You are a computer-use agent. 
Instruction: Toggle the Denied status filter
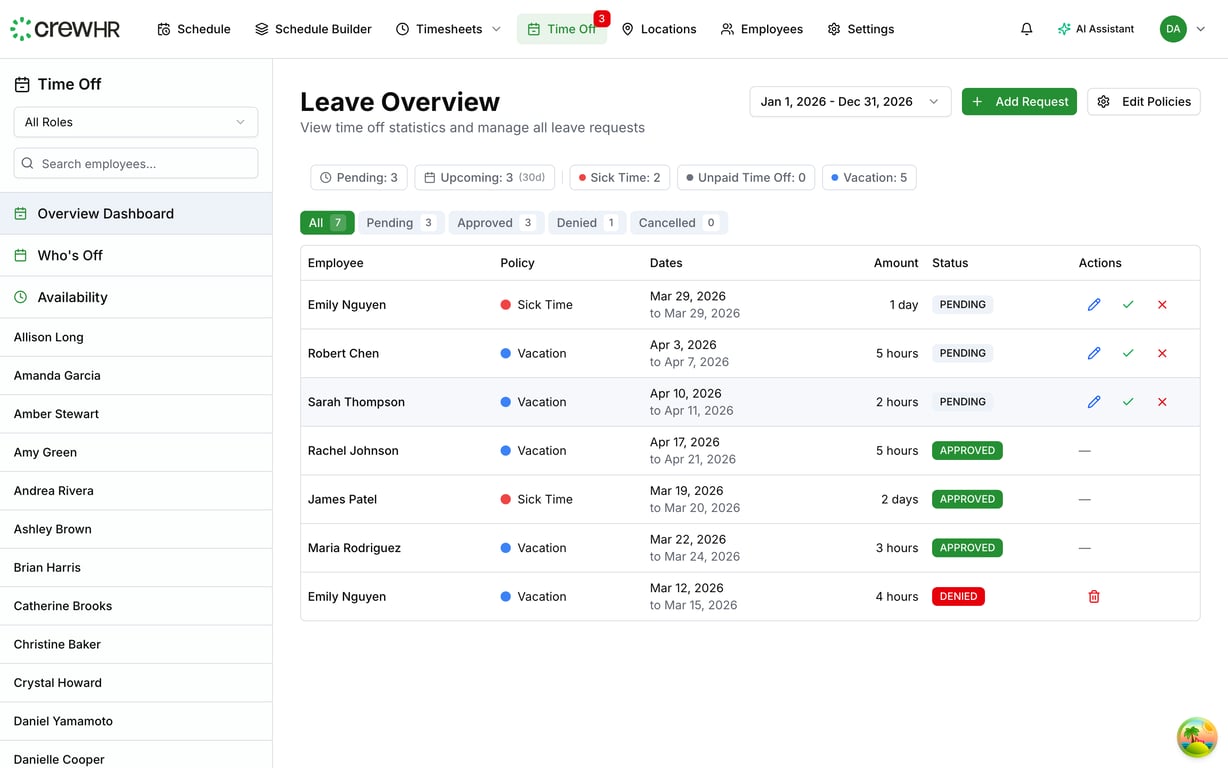click(586, 222)
